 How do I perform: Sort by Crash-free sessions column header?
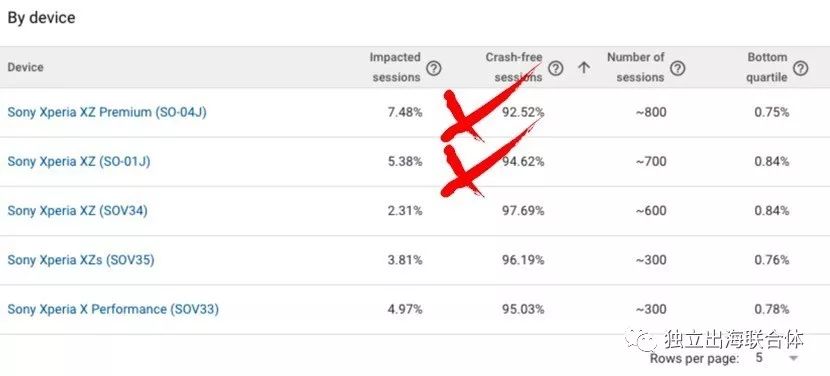pyautogui.click(x=515, y=67)
